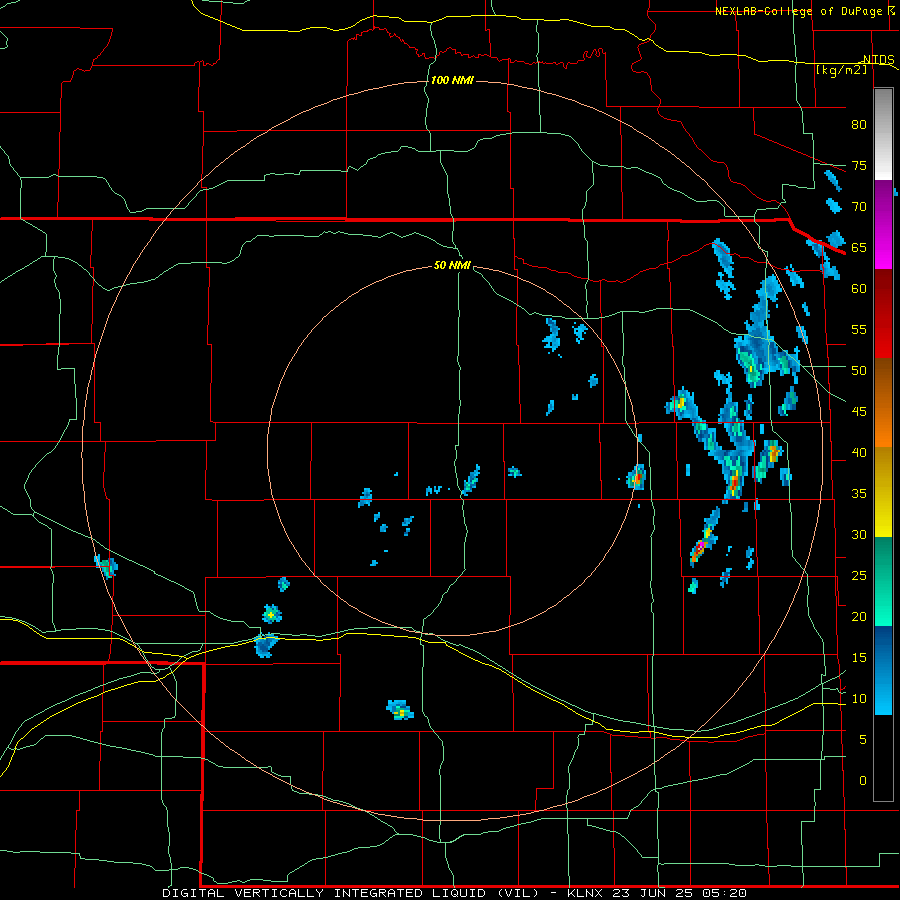
Task: Click the 15 value on the color scale
Action: click(x=859, y=658)
